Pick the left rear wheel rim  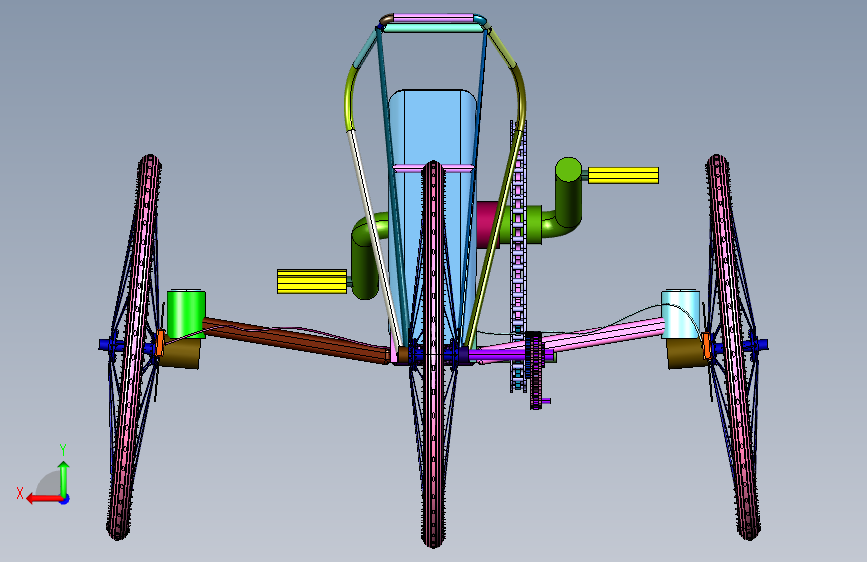point(135,347)
